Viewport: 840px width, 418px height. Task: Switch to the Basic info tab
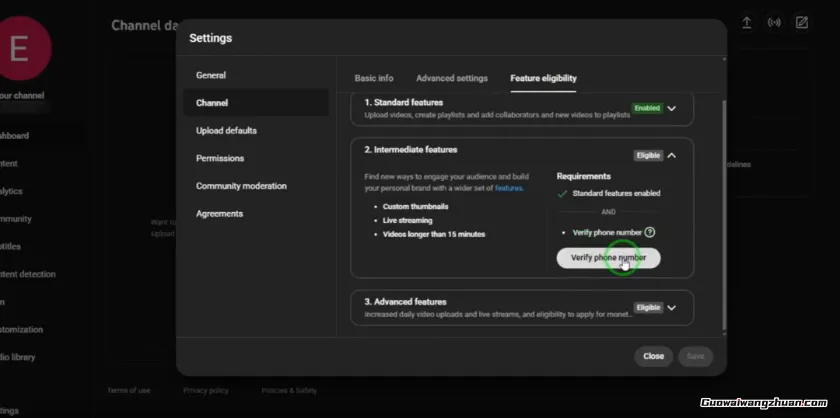tap(374, 78)
